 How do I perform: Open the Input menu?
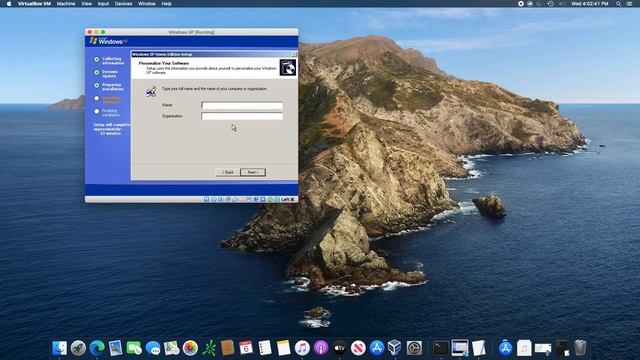[103, 4]
